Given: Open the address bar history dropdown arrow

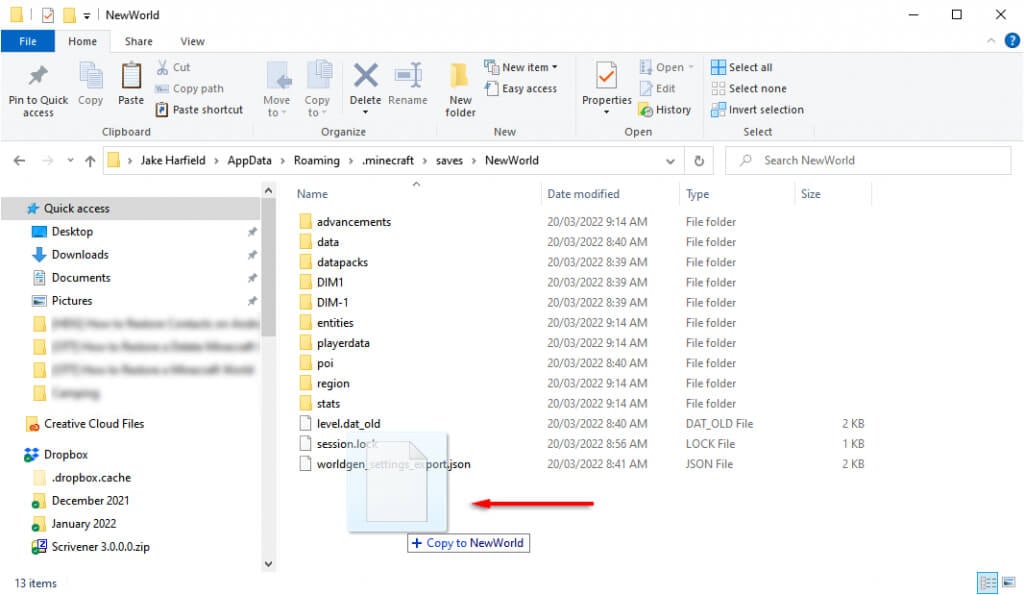Looking at the screenshot, I should [671, 160].
